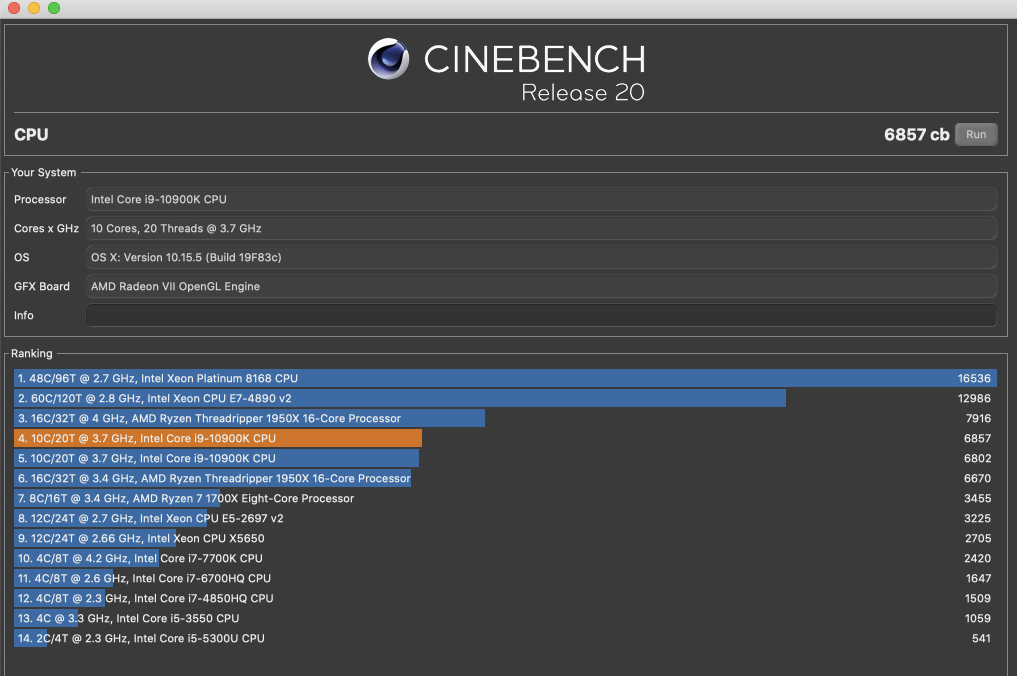Select ranking row 11 Core i7-6700HQ
1017x676 pixels.
tap(505, 578)
